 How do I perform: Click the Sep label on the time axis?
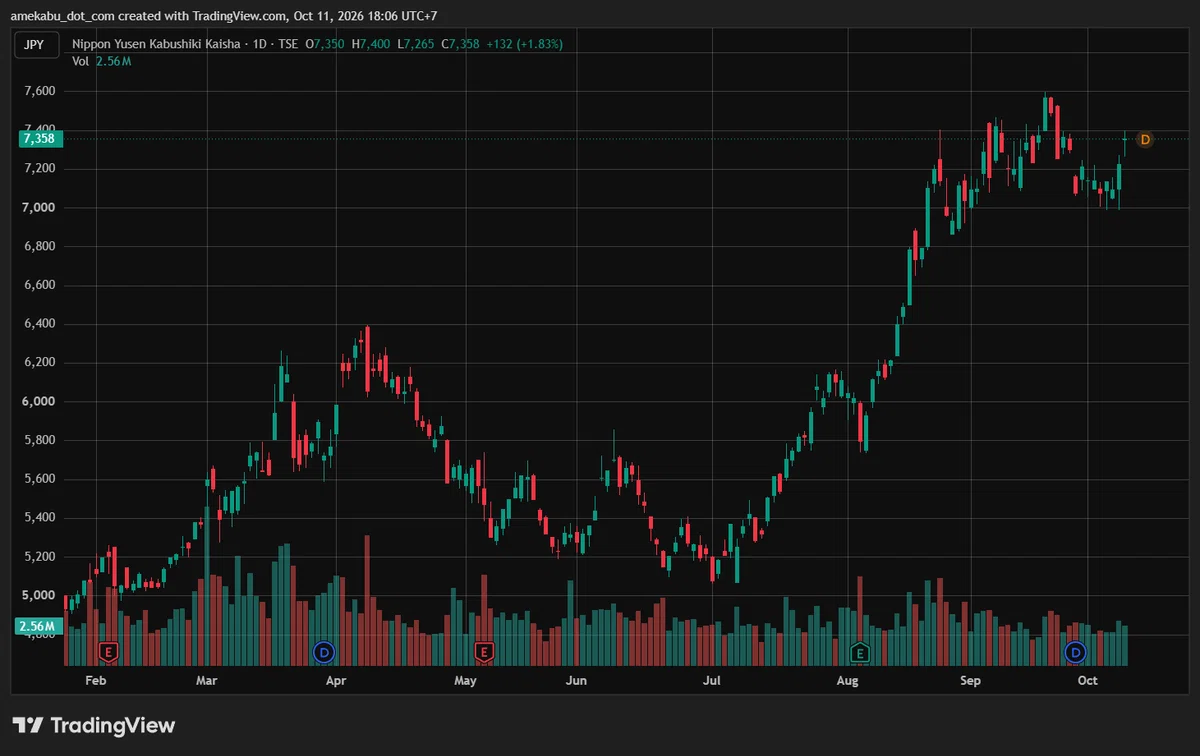(972, 682)
